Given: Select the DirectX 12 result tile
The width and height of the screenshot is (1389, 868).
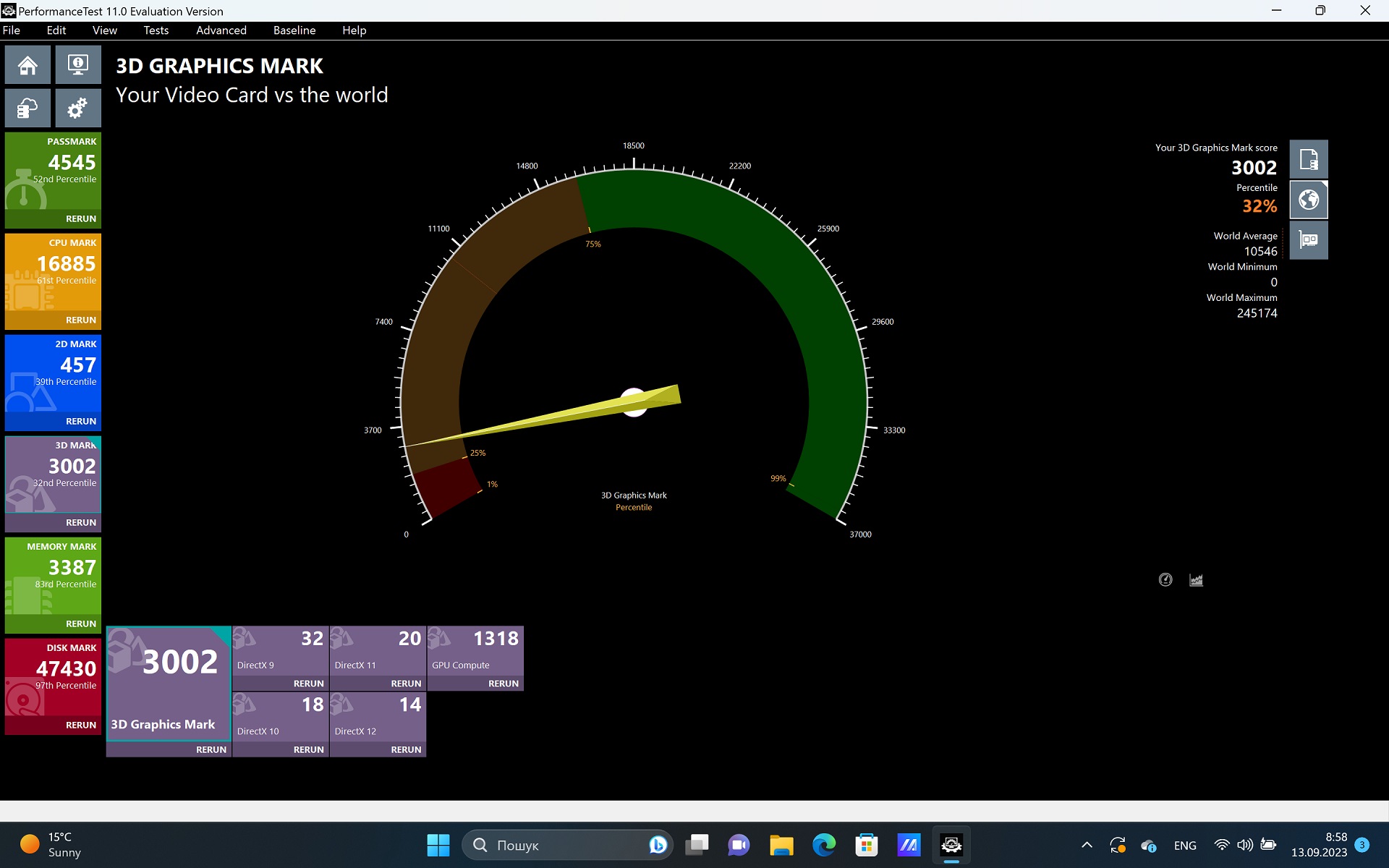Looking at the screenshot, I should pos(378,717).
